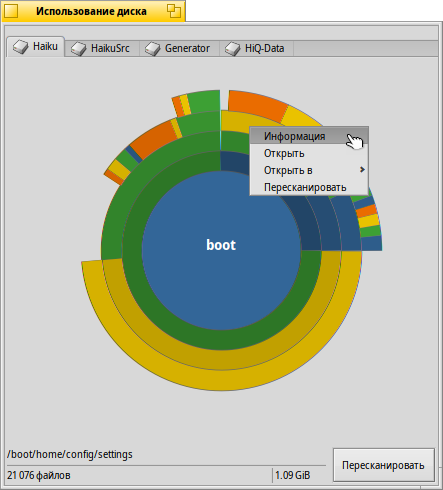Viewport: 443px width, 490px height.
Task: Click the central blue boot circle
Action: coord(221,251)
